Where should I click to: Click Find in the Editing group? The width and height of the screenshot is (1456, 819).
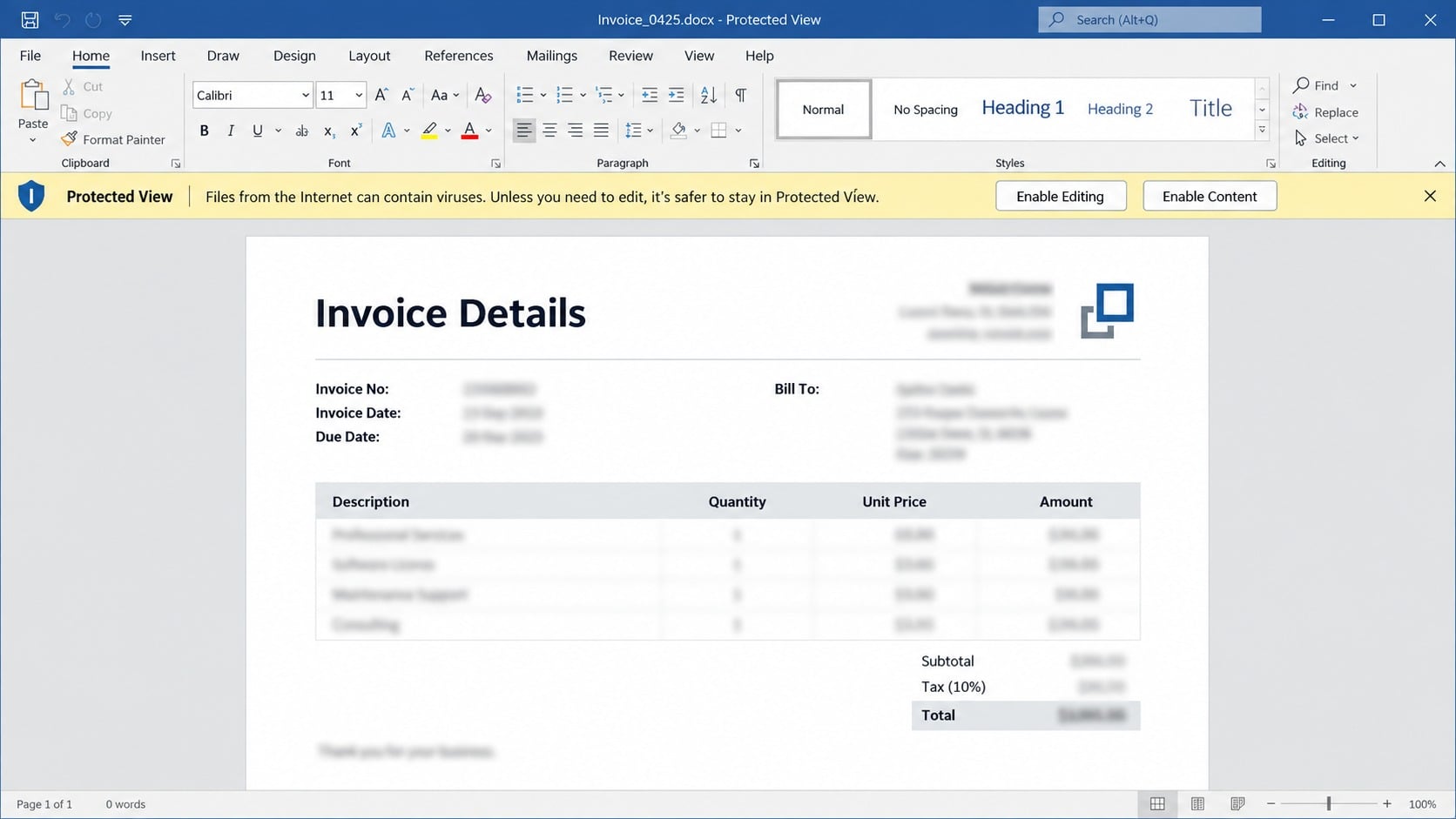[1316, 85]
